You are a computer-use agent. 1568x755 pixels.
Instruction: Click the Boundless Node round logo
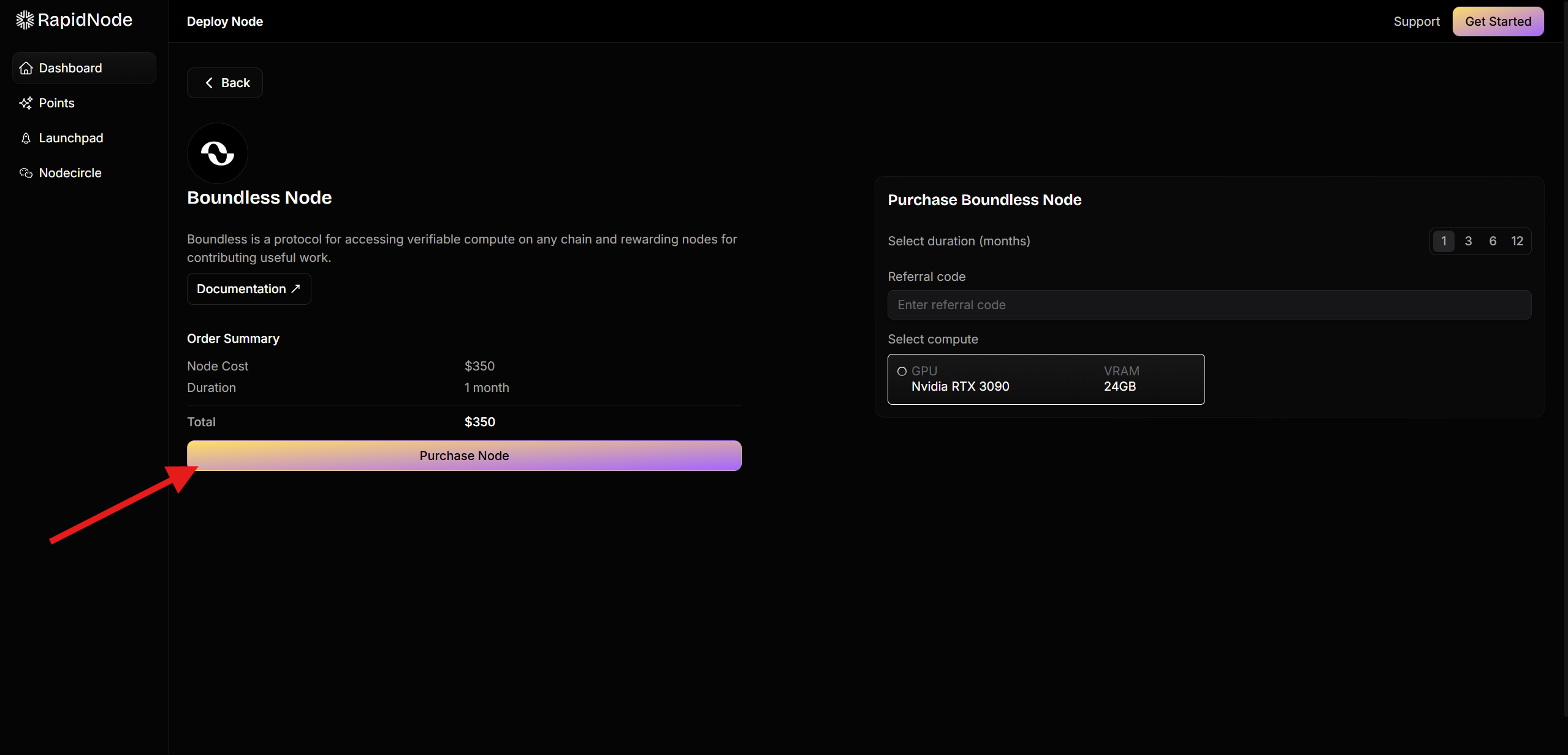(217, 153)
